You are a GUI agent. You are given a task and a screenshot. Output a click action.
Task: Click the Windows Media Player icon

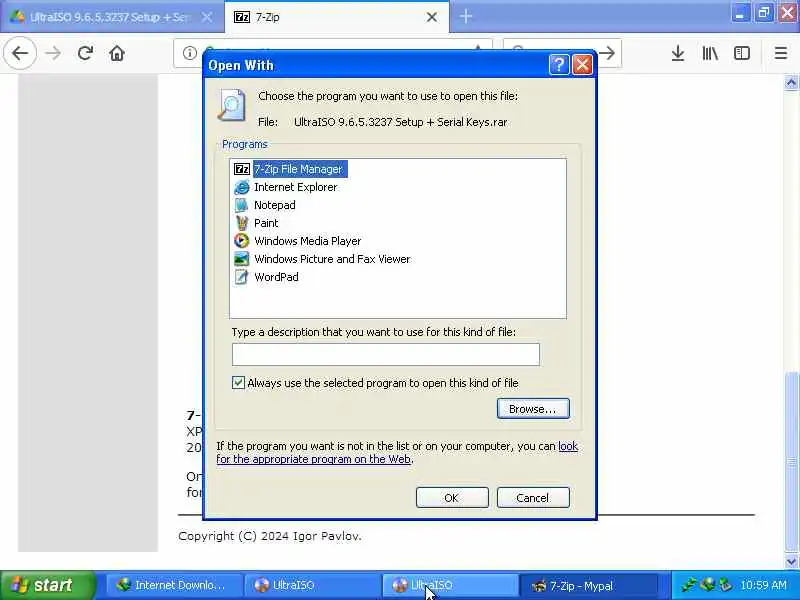[241, 241]
